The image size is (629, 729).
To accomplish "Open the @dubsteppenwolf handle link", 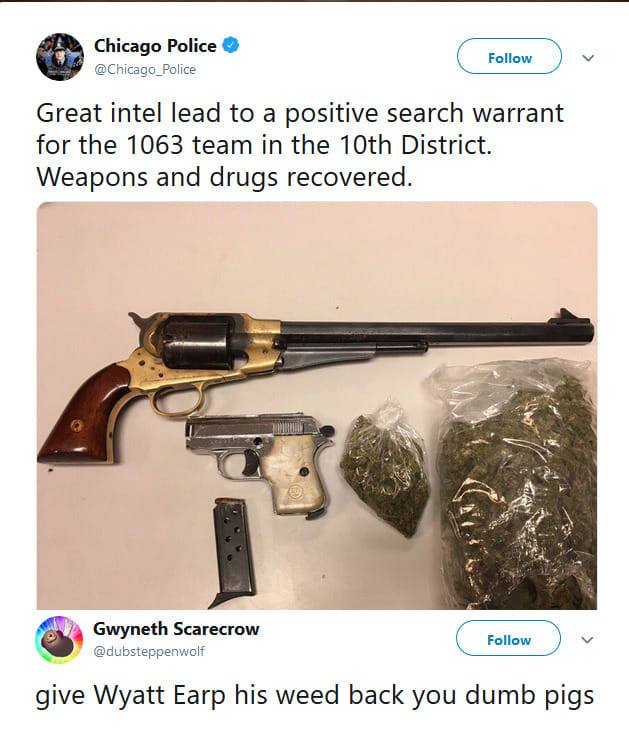I will click(x=149, y=651).
